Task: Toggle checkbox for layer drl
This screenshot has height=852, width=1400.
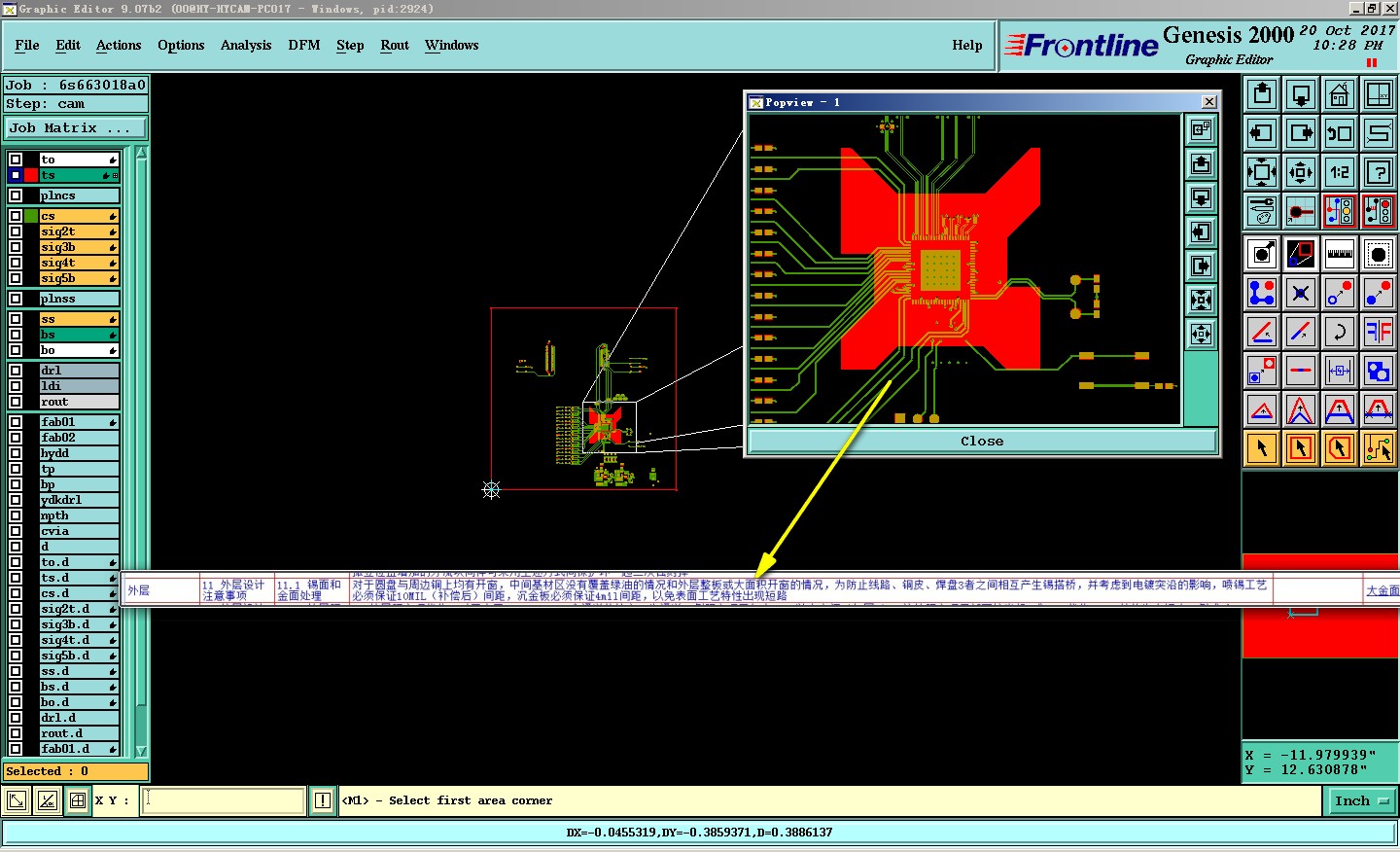Action: (x=16, y=371)
